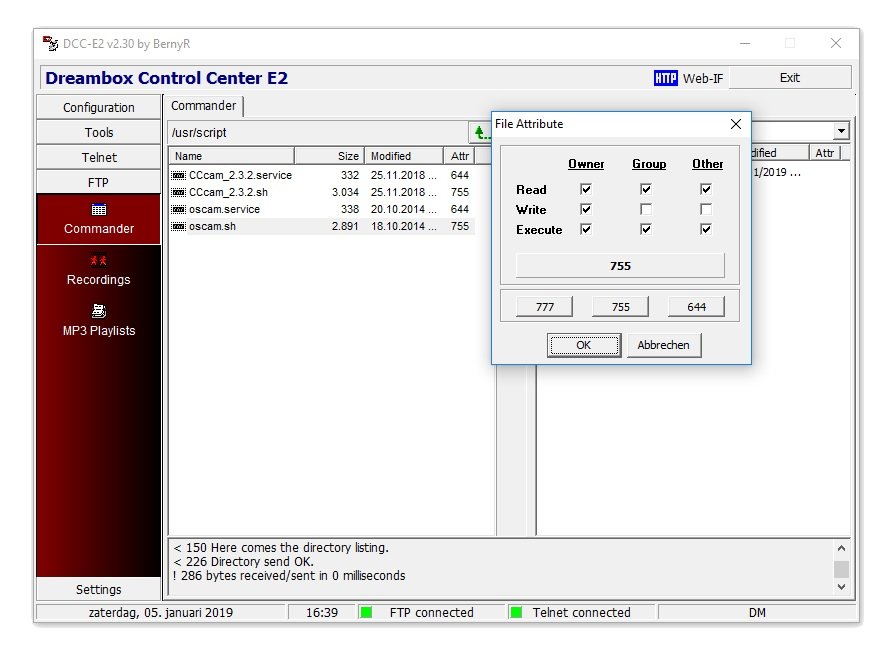Image resolution: width=882 pixels, height=653 pixels.
Task: Click size value 3.034
Action: (x=345, y=192)
